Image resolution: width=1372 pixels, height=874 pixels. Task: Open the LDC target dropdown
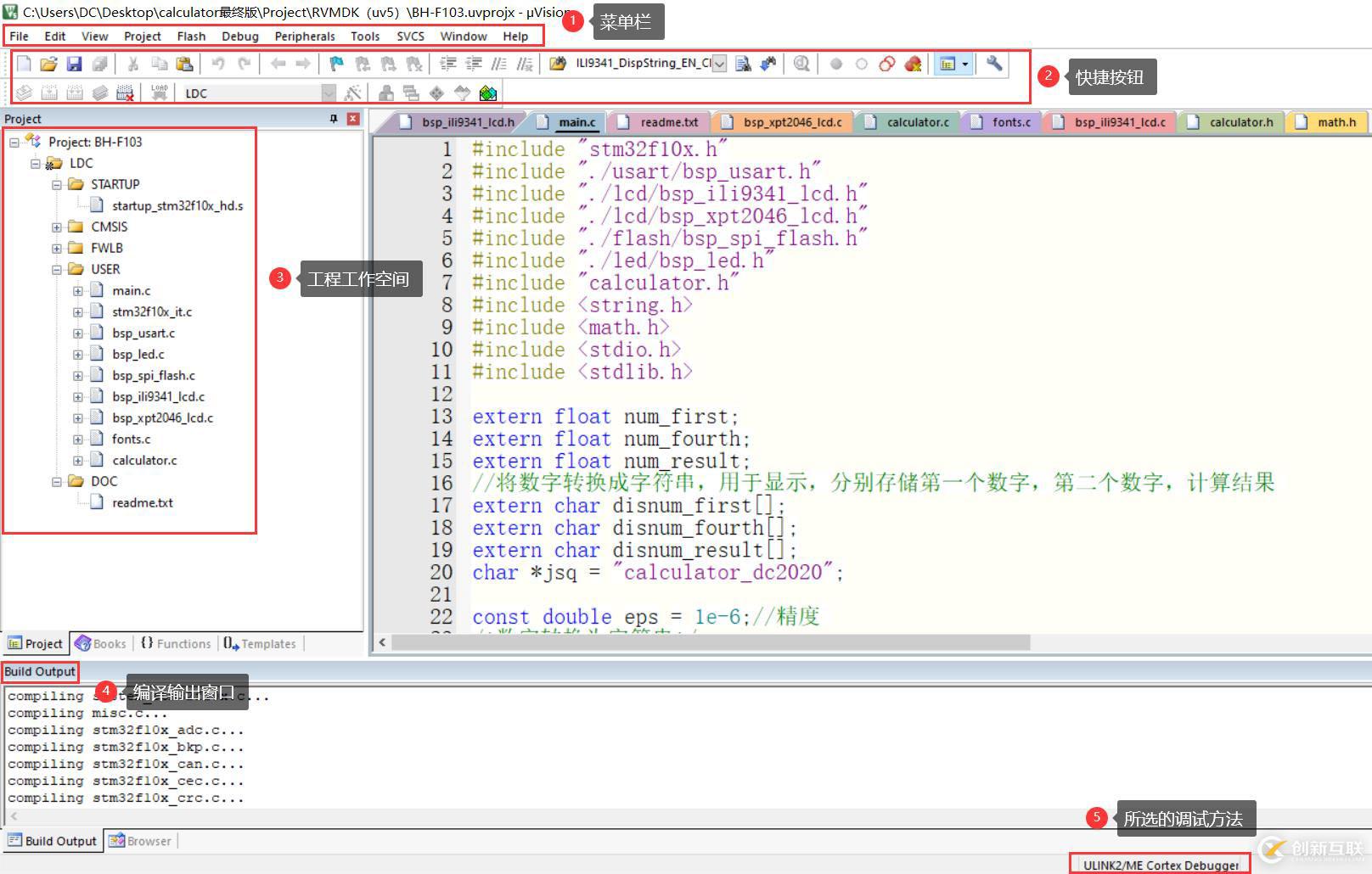(329, 92)
